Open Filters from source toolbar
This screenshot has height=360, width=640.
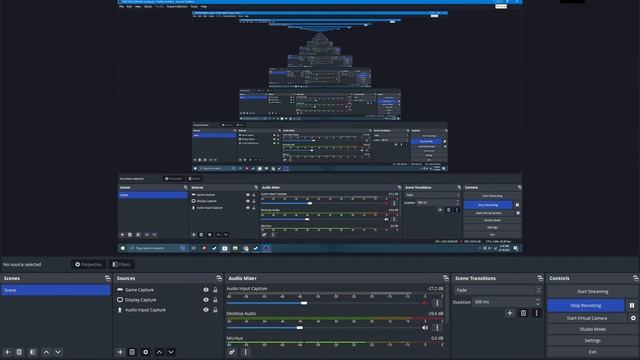[x=122, y=264]
